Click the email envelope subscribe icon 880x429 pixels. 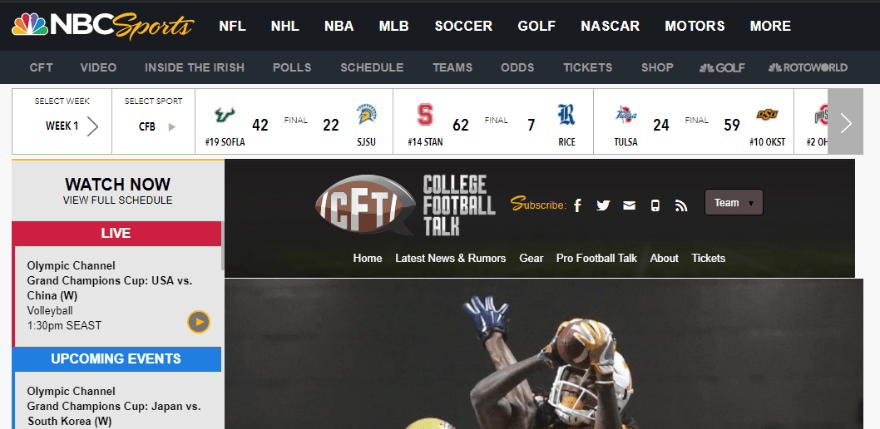click(629, 206)
